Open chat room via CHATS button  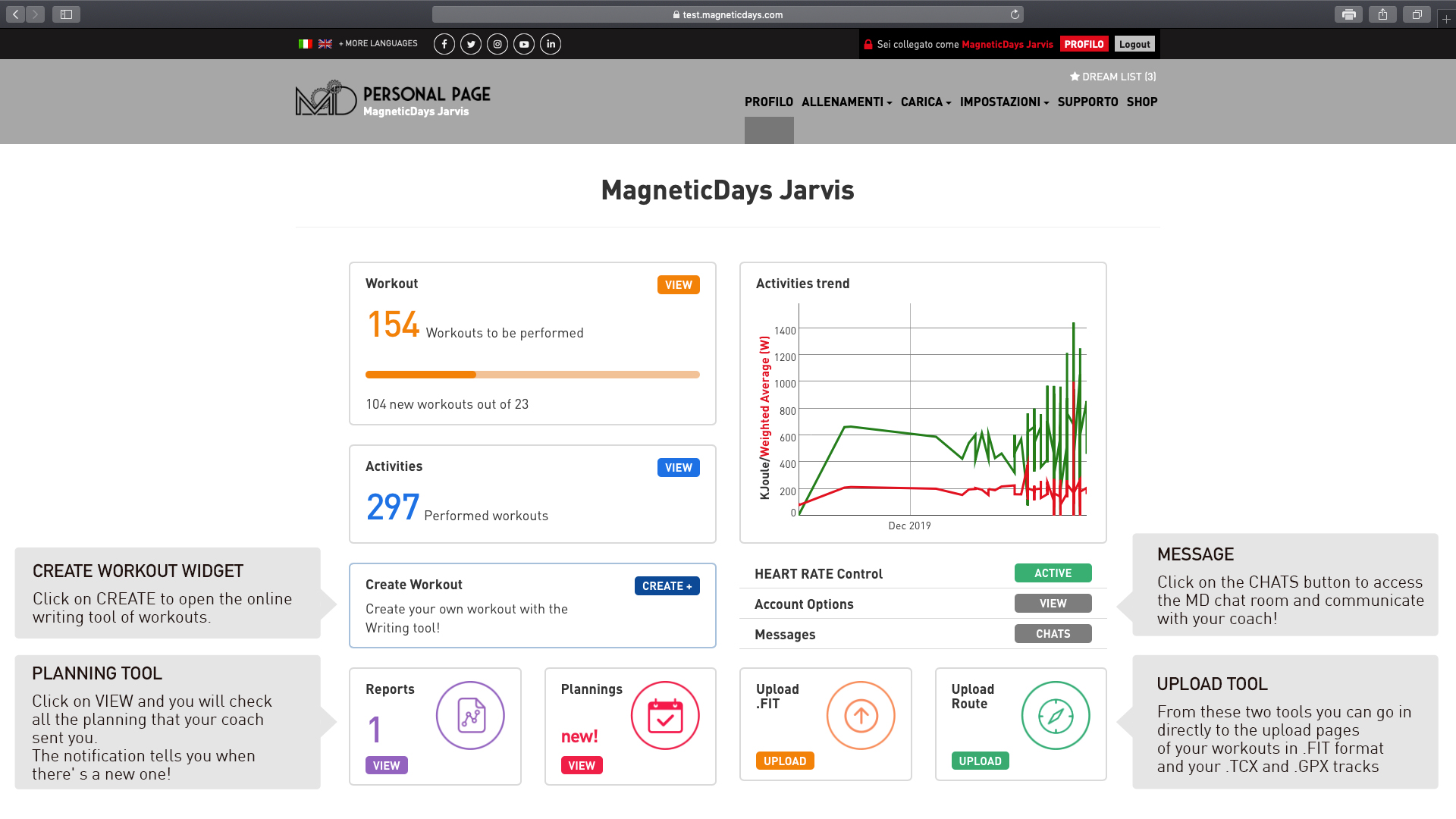click(x=1053, y=633)
